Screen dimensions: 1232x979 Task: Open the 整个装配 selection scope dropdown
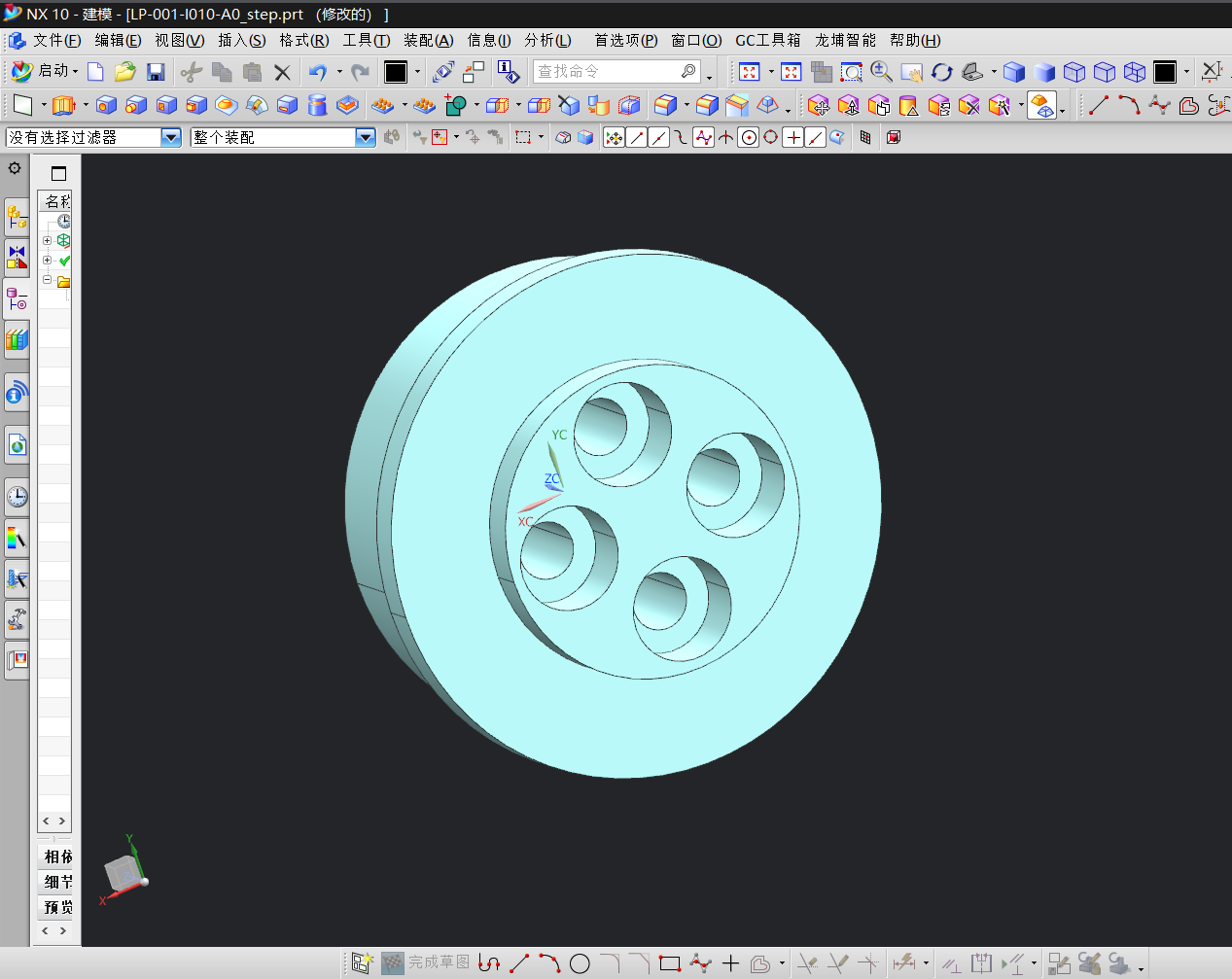tap(366, 138)
